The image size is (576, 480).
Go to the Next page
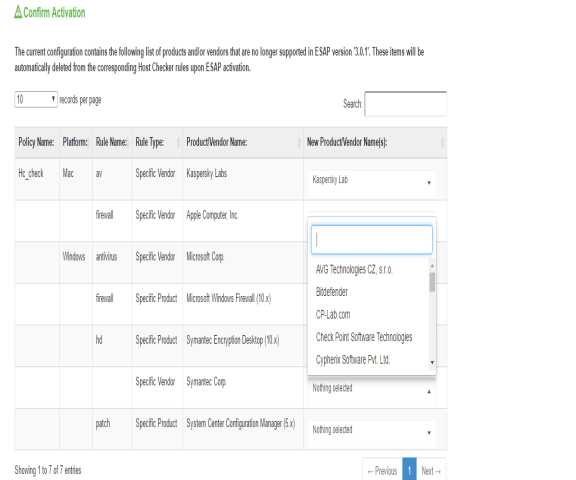(x=431, y=470)
